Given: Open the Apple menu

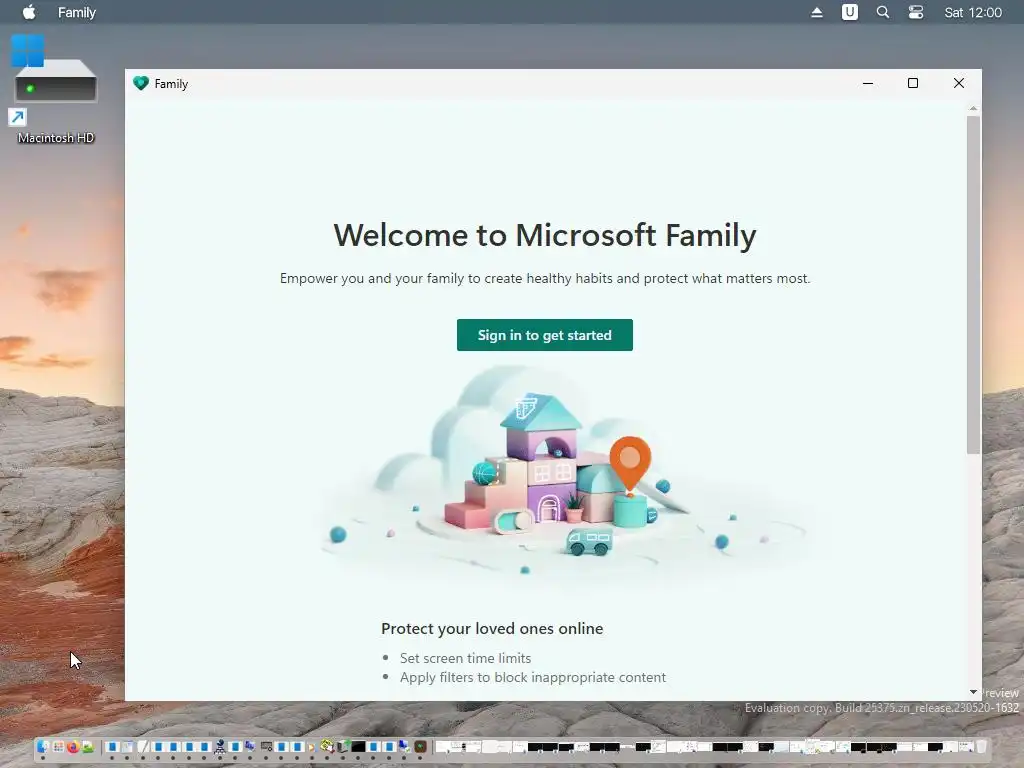Looking at the screenshot, I should (x=29, y=12).
